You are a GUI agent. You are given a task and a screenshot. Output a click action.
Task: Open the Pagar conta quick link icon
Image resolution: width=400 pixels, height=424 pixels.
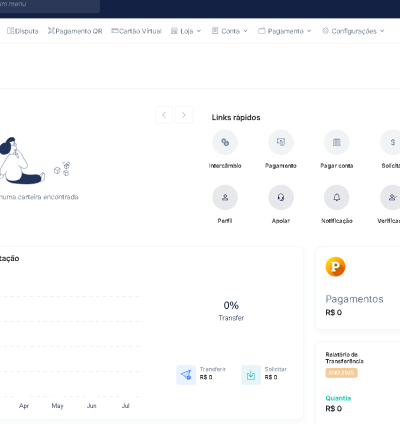pyautogui.click(x=337, y=142)
